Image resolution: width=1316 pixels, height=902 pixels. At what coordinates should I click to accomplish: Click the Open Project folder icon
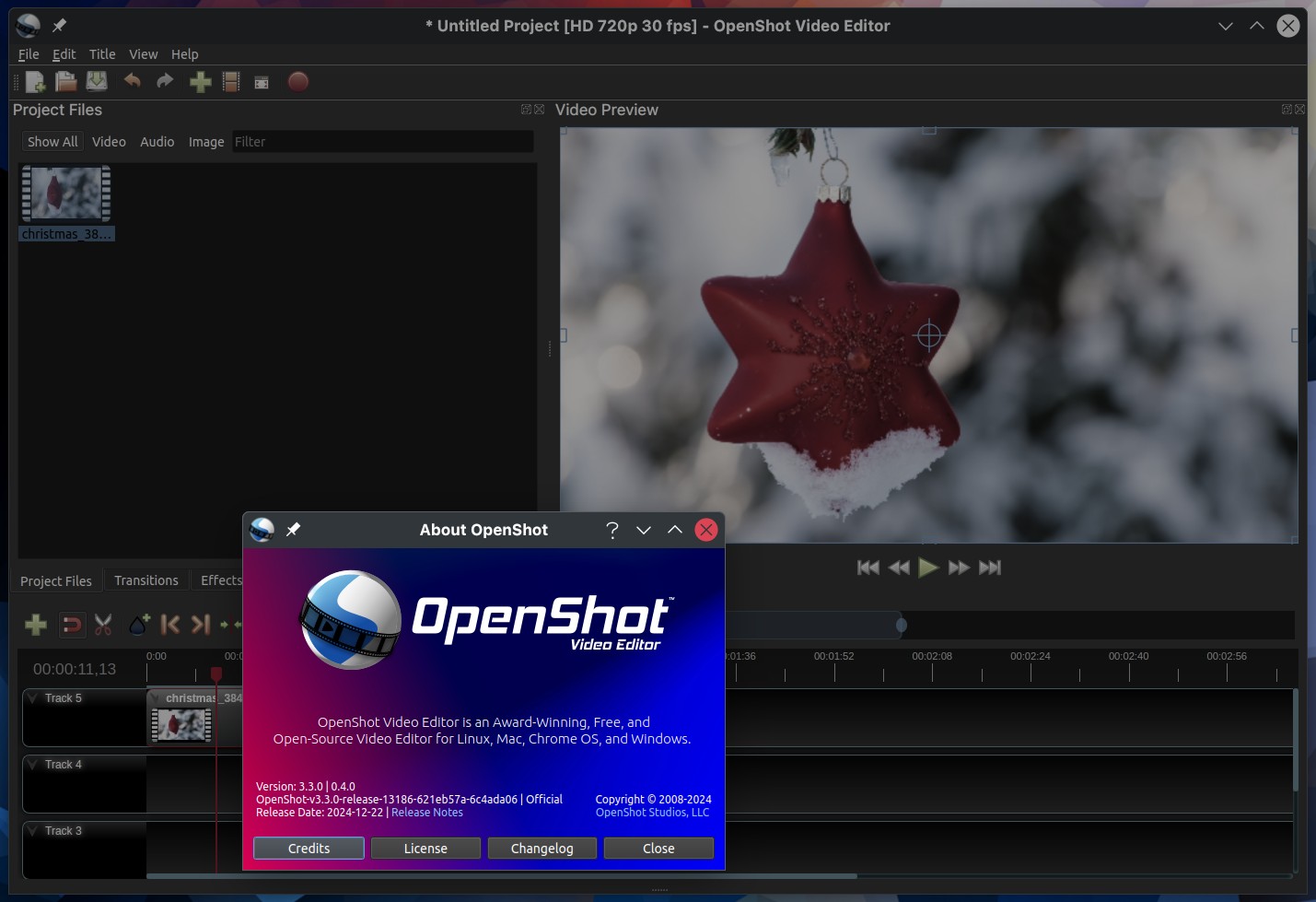tap(65, 82)
